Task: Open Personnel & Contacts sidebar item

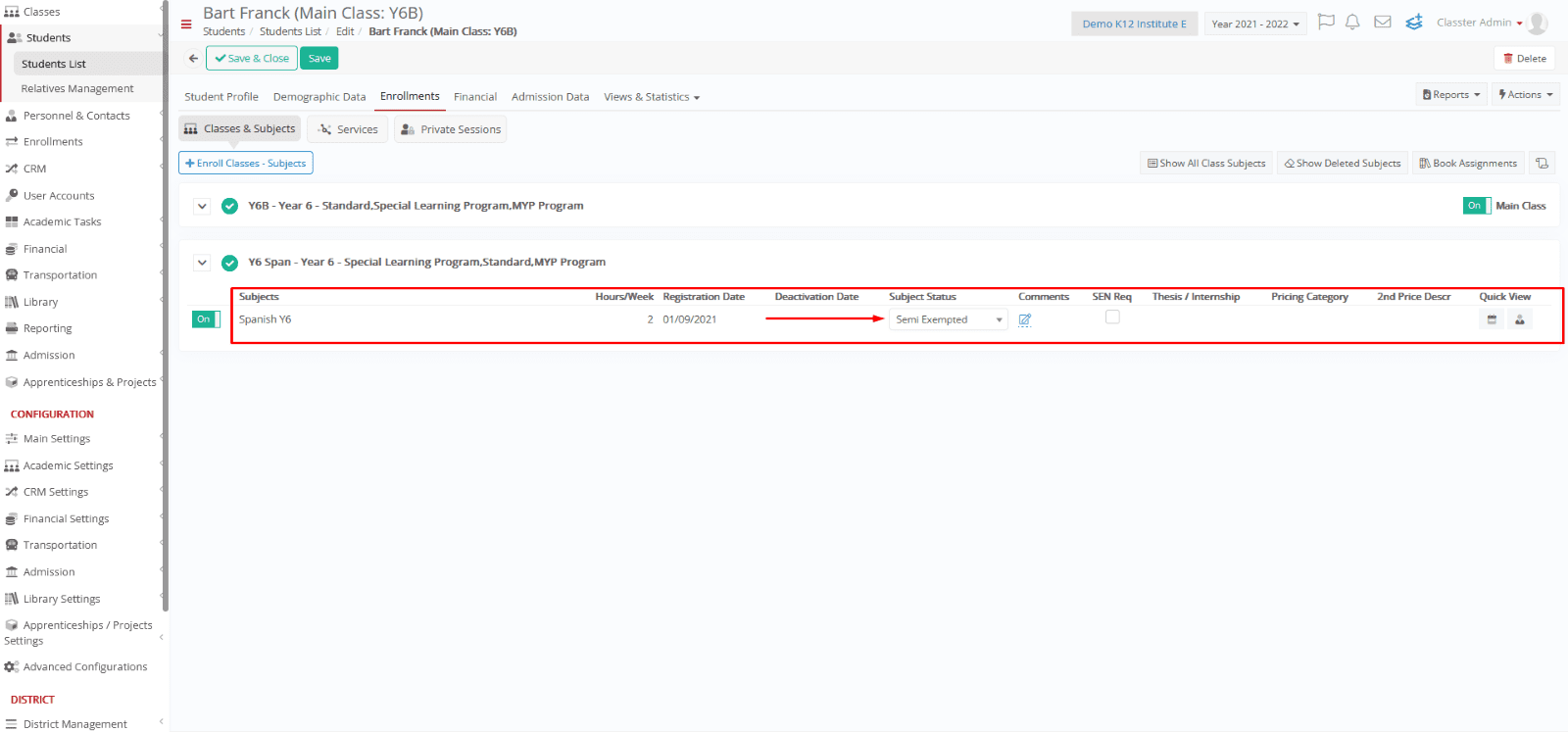Action: [x=76, y=116]
